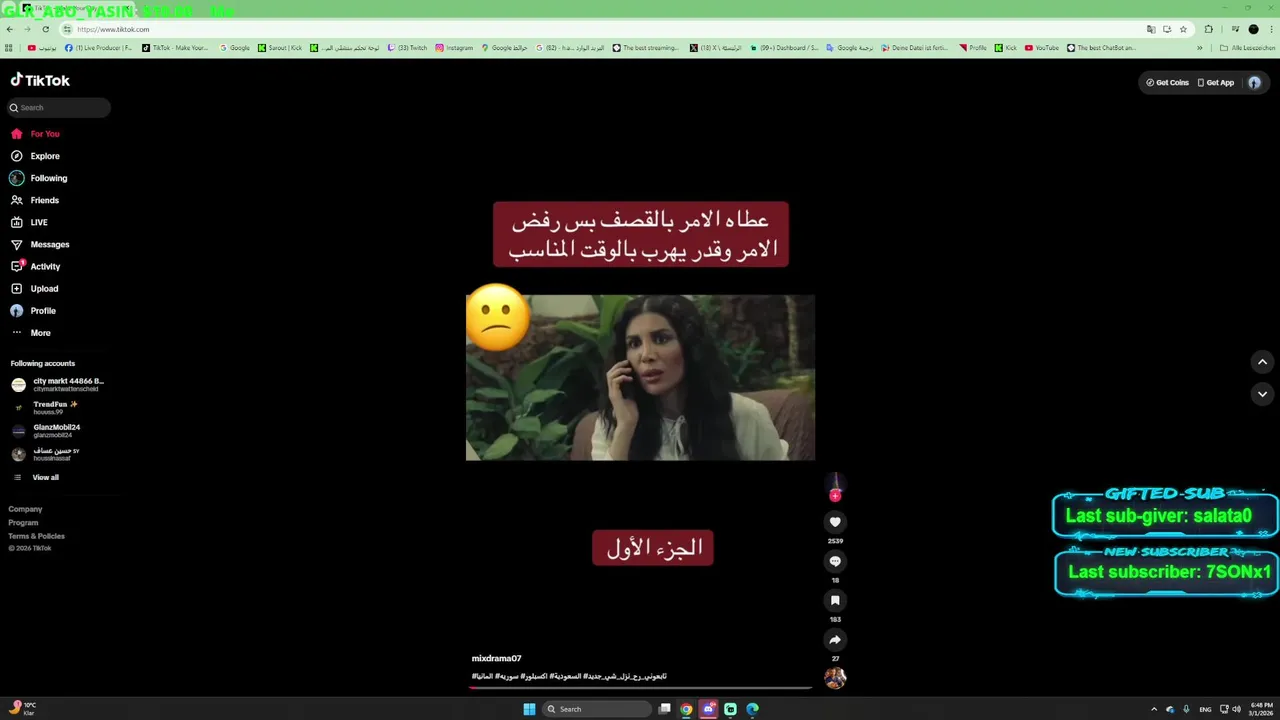Open the Windows Start menu
Viewport: 1280px width, 720px height.
(529, 709)
